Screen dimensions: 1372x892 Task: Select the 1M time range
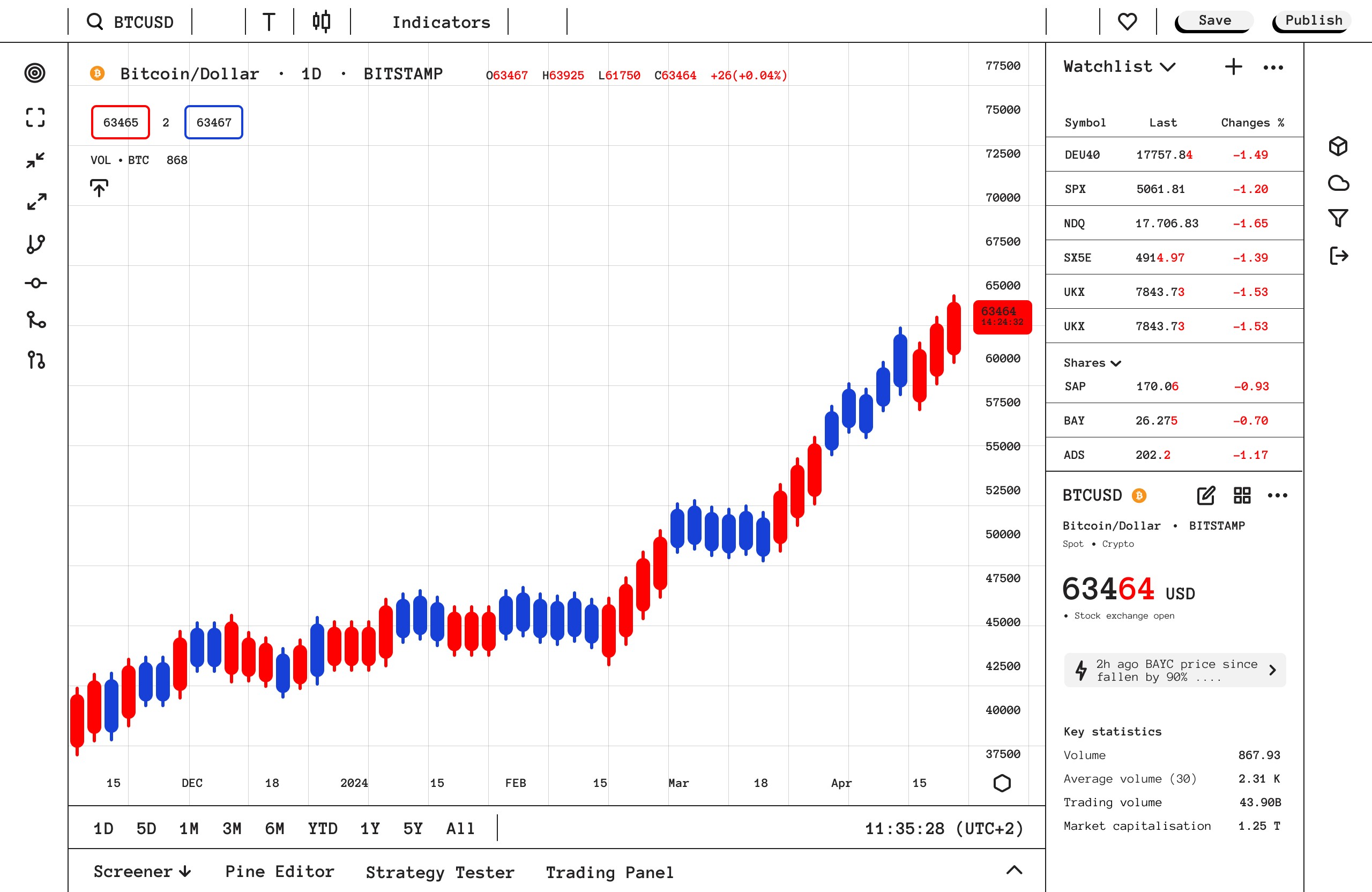pyautogui.click(x=189, y=829)
